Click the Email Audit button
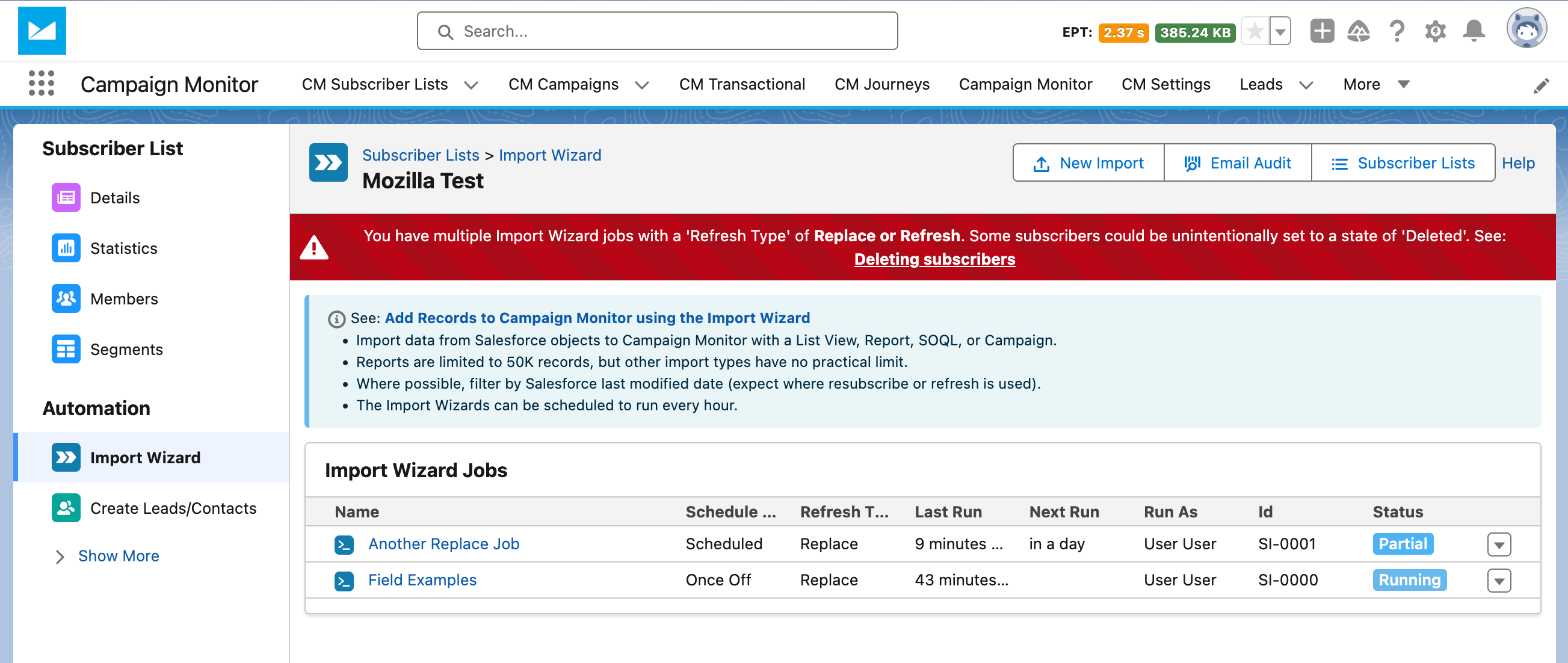The image size is (1568, 663). pyautogui.click(x=1238, y=162)
